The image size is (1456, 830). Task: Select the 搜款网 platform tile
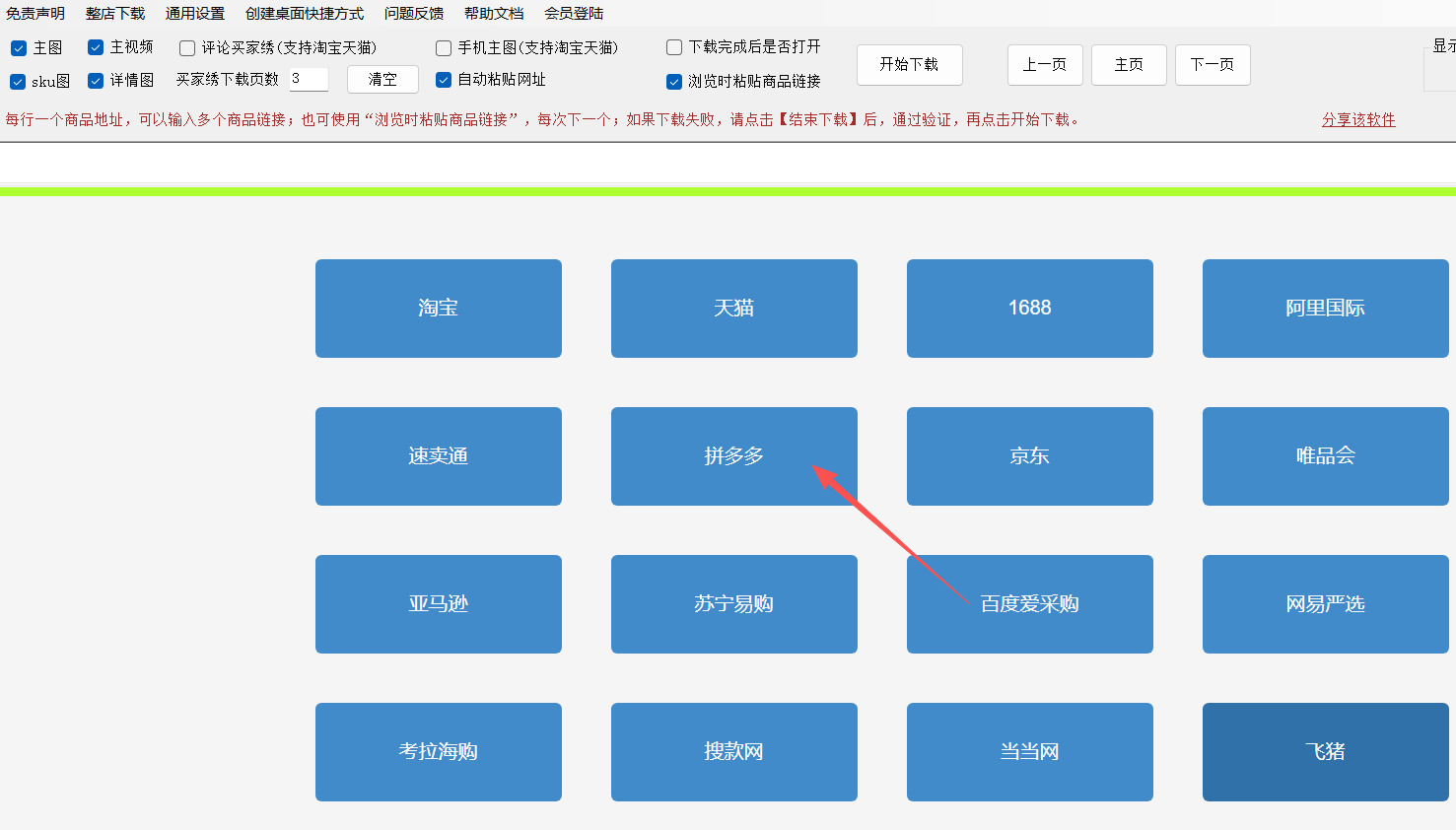[734, 752]
